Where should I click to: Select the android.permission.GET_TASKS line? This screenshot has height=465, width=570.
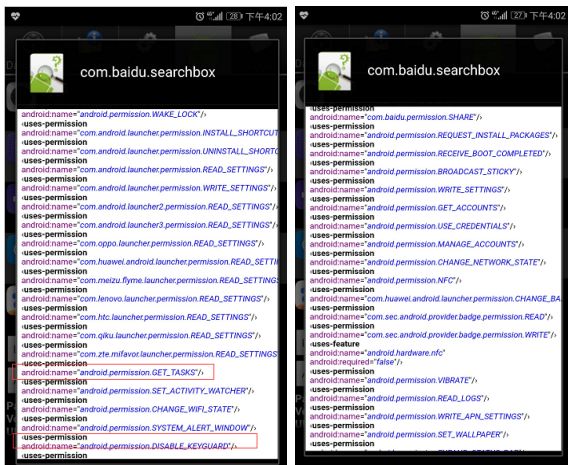(x=112, y=372)
